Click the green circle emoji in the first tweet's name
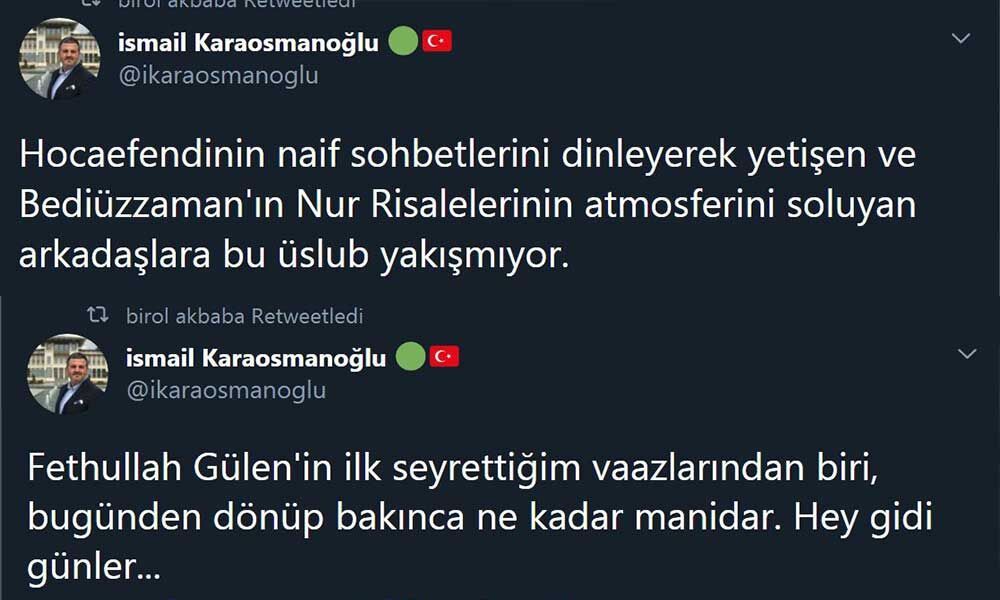This screenshot has width=1000, height=600. click(402, 41)
